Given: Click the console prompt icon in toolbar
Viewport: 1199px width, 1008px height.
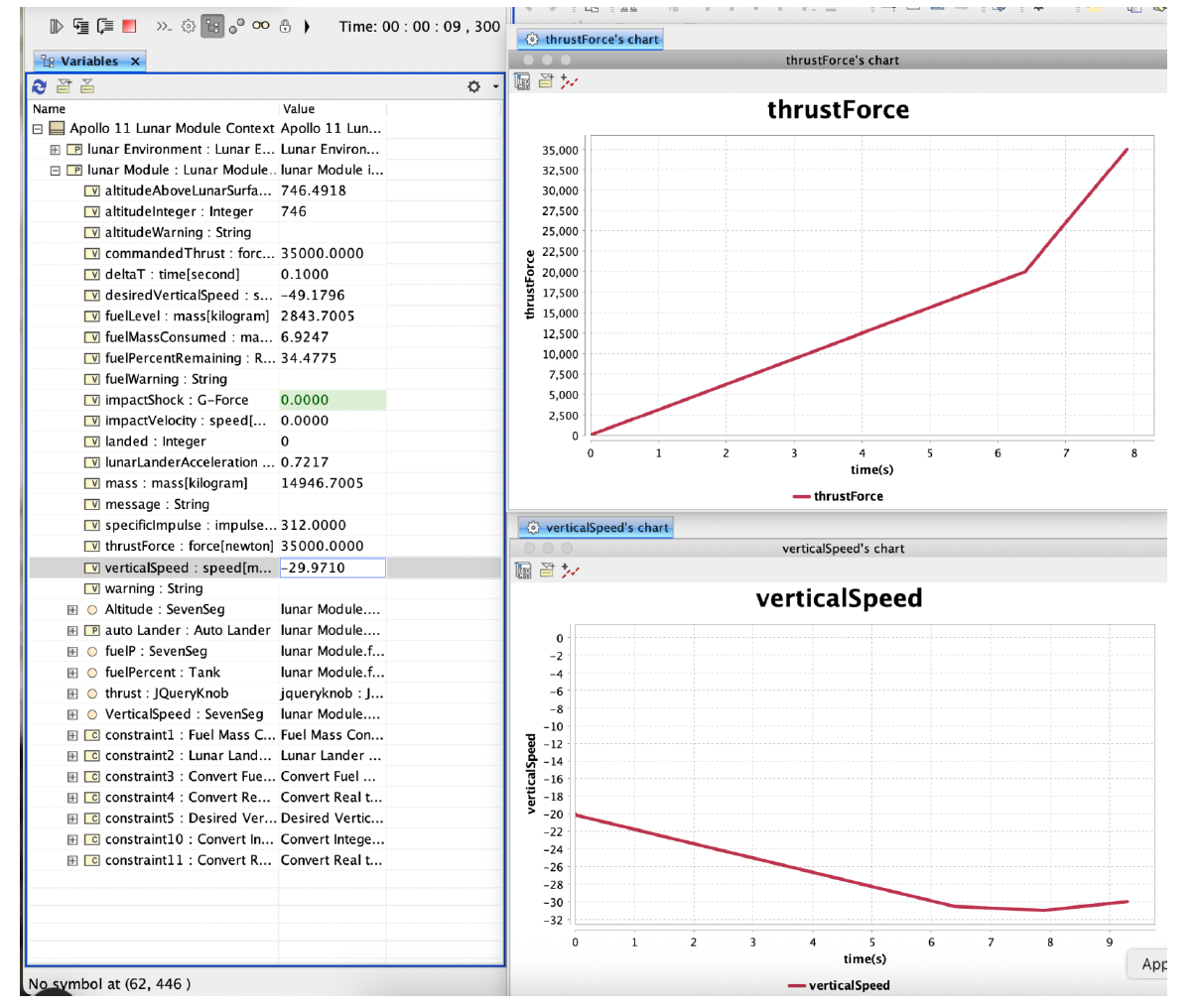Looking at the screenshot, I should [164, 27].
